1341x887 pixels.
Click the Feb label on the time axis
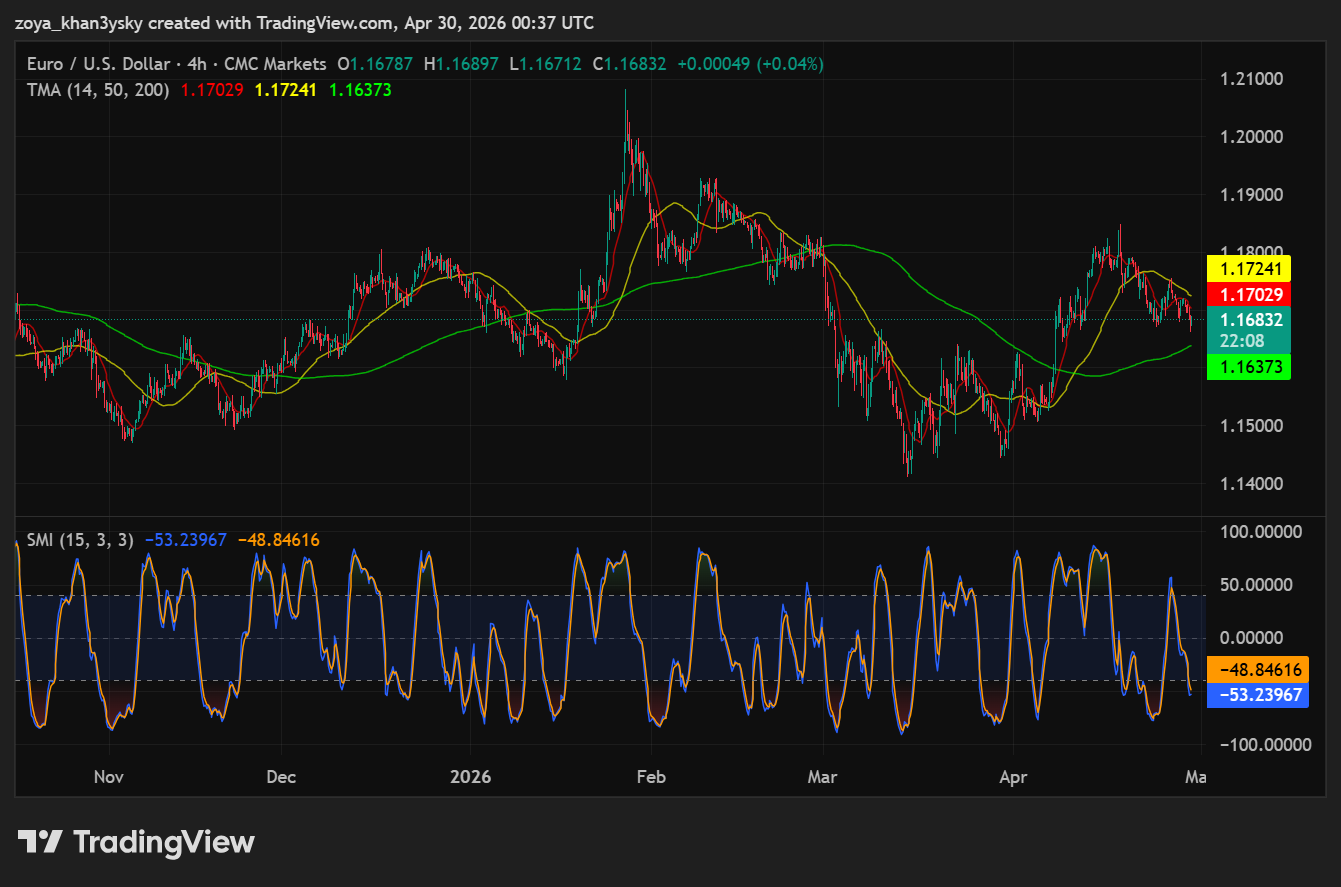tap(651, 777)
